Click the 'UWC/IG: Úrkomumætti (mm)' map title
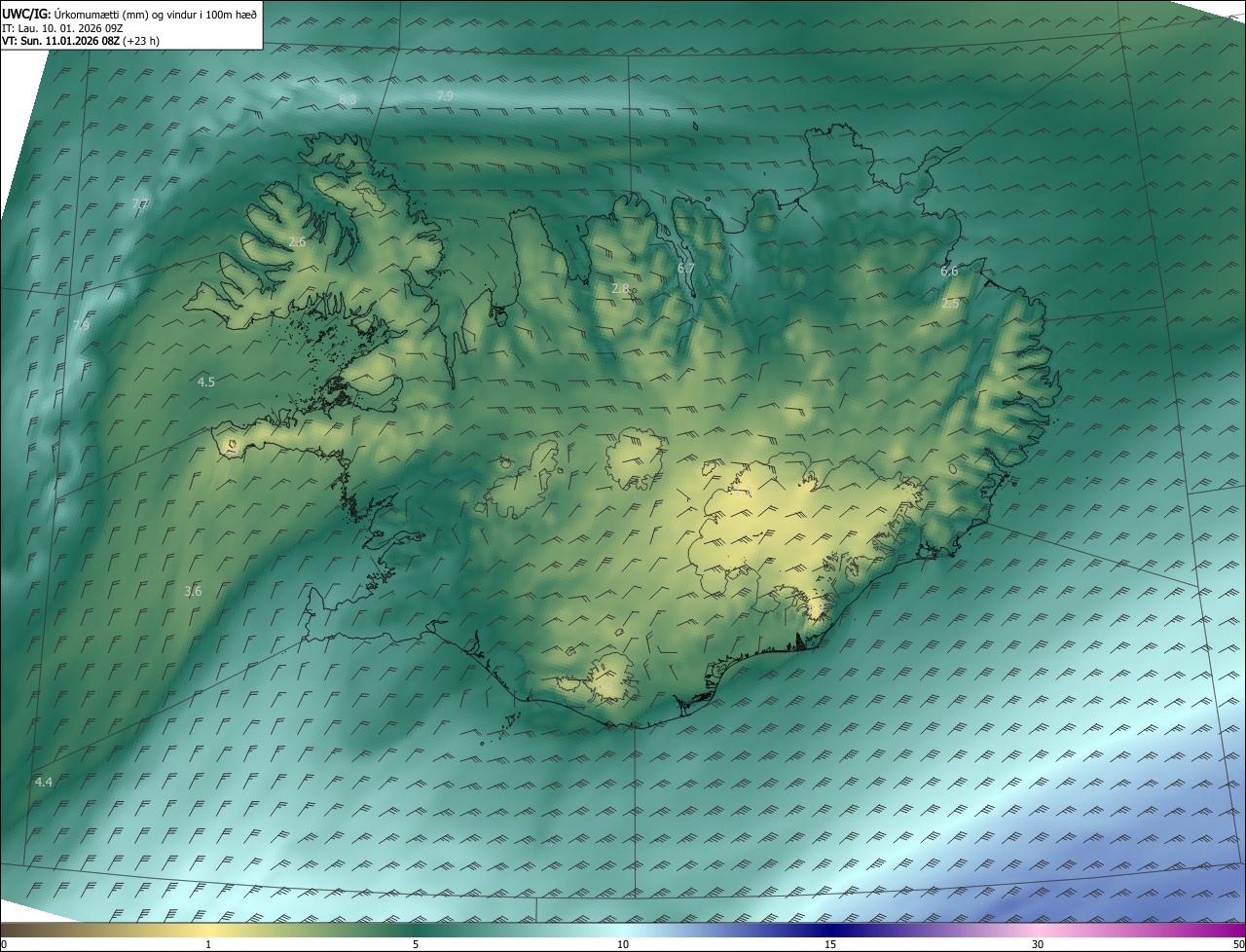This screenshot has width=1246, height=952. pos(129,14)
